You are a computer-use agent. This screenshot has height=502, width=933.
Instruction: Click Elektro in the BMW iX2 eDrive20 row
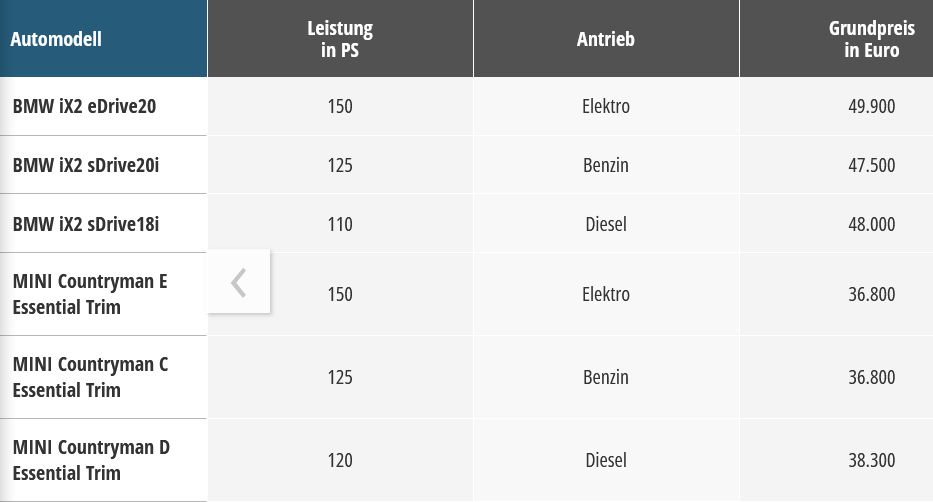tap(606, 106)
